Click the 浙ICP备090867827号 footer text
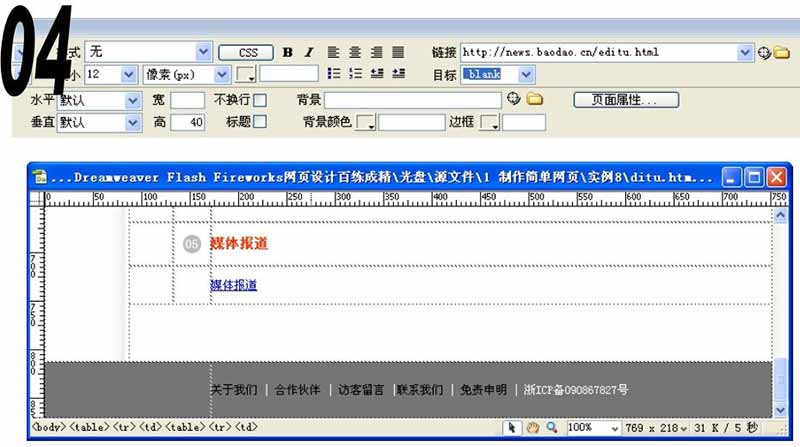Viewport: 800px width, 447px height. point(576,390)
